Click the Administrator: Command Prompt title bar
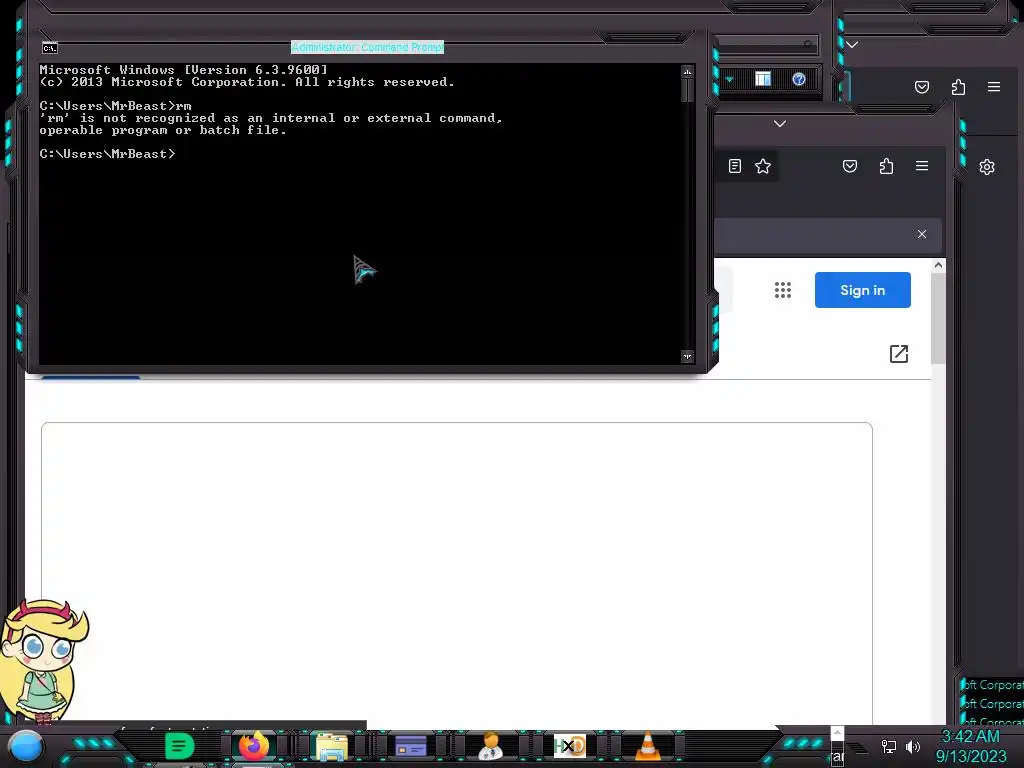1024x768 pixels. pyautogui.click(x=367, y=47)
